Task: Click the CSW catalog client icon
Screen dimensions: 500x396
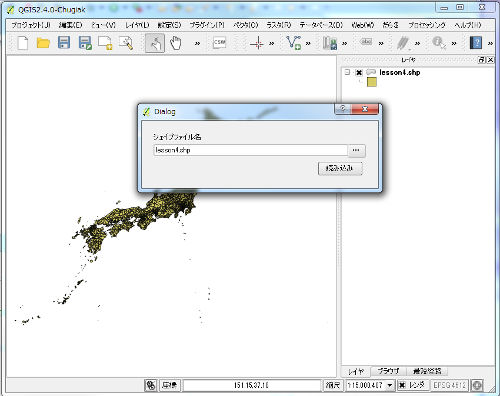Action: (219, 42)
